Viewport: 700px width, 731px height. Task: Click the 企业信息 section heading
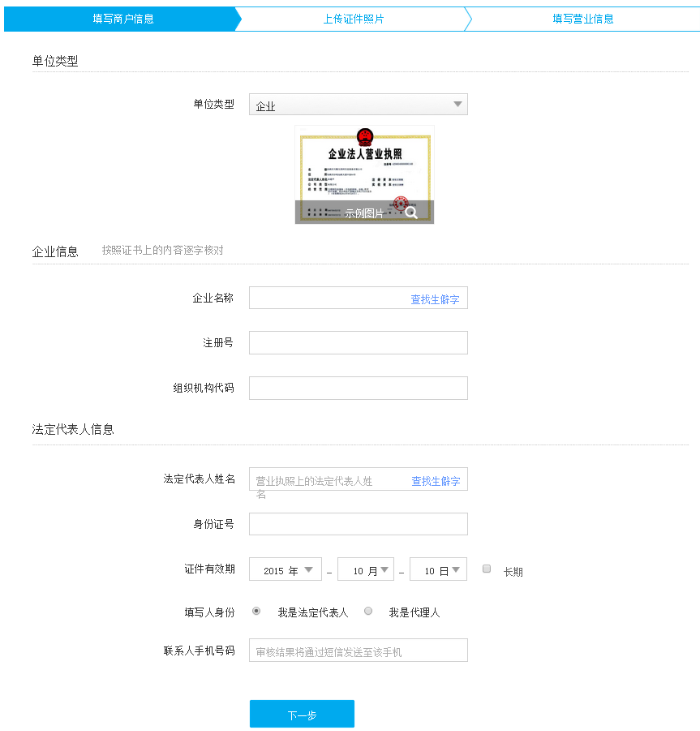[x=55, y=252]
